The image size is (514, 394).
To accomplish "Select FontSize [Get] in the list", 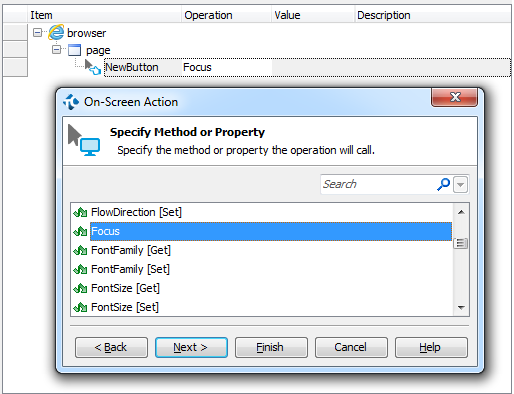I will 126,288.
